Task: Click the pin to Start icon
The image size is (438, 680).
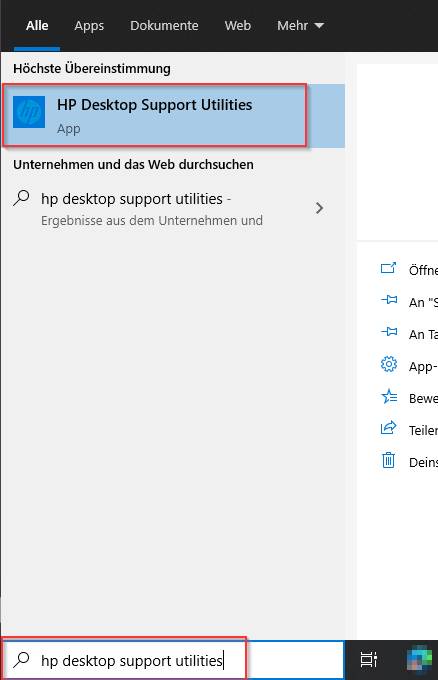Action: coord(389,300)
